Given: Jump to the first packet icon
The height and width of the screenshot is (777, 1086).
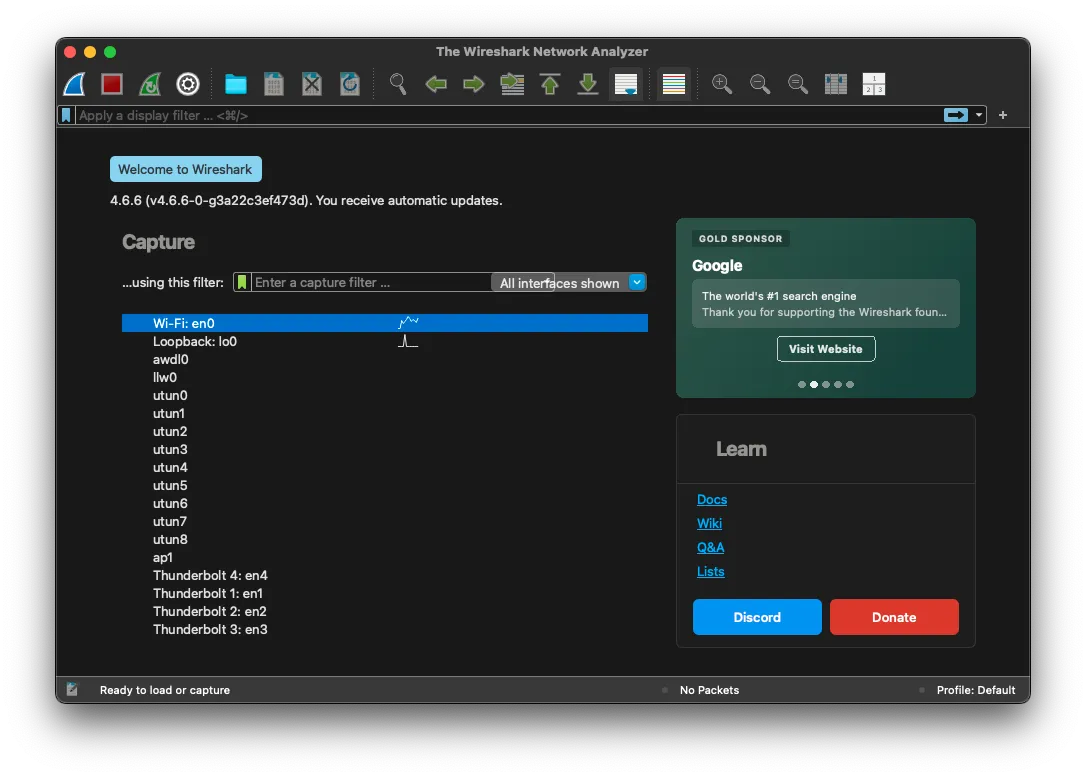Looking at the screenshot, I should point(550,84).
